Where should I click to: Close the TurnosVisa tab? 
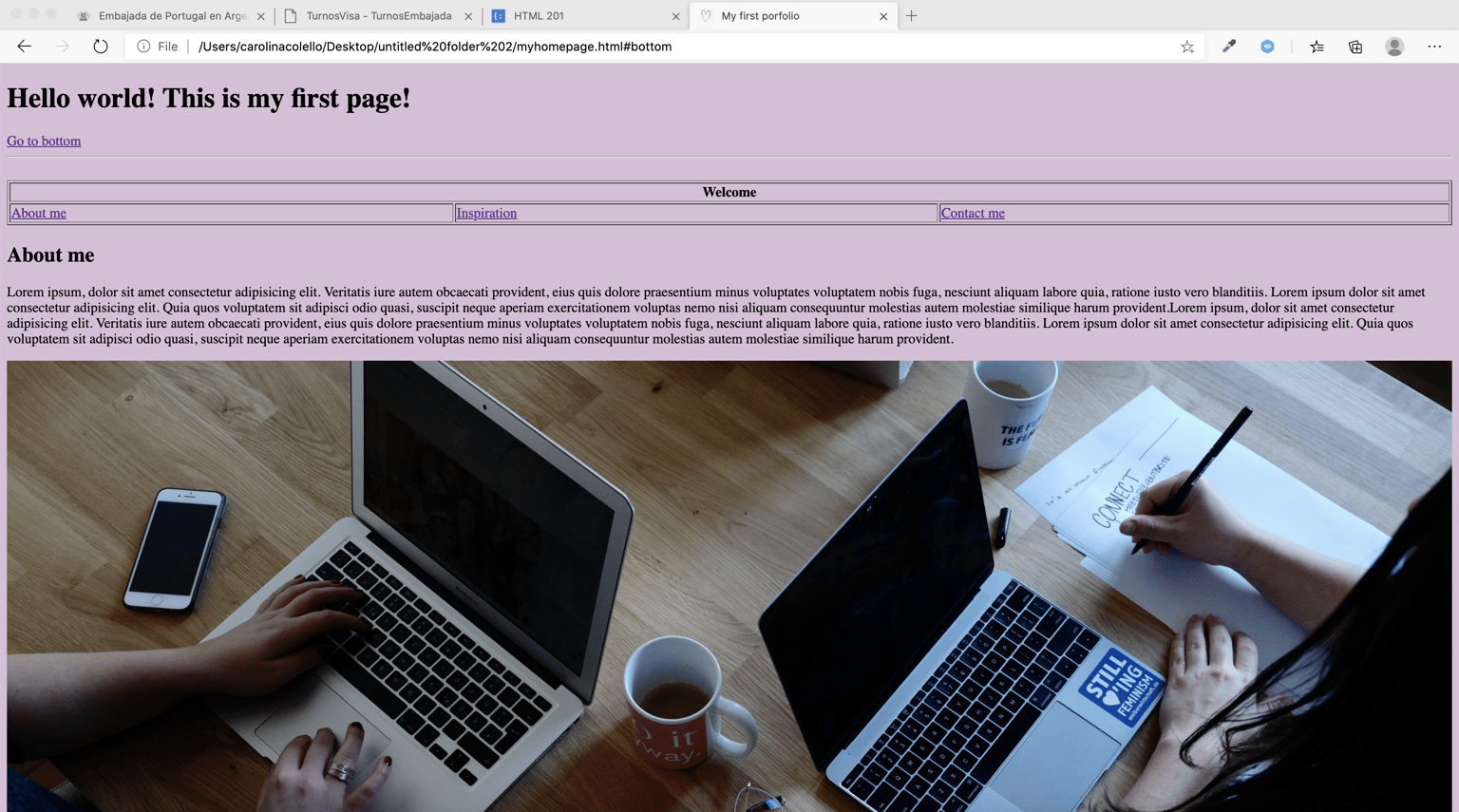coord(468,16)
